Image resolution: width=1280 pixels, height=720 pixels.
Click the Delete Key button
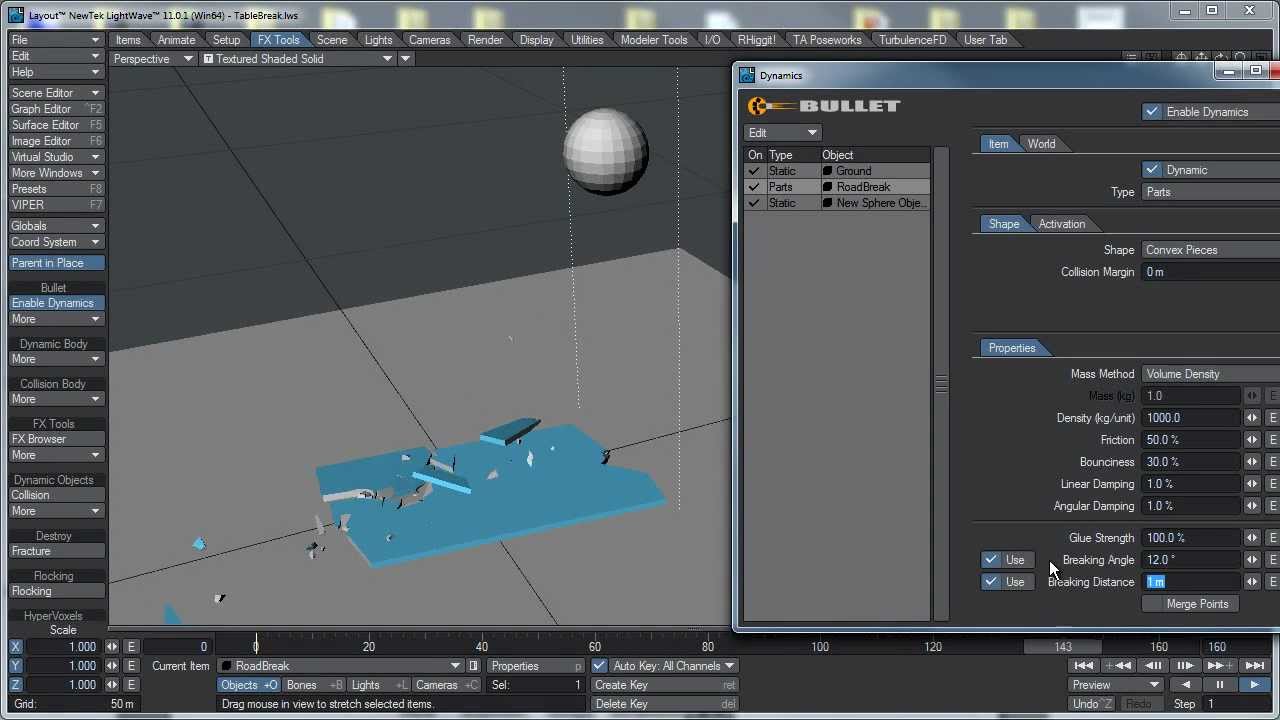click(664, 704)
